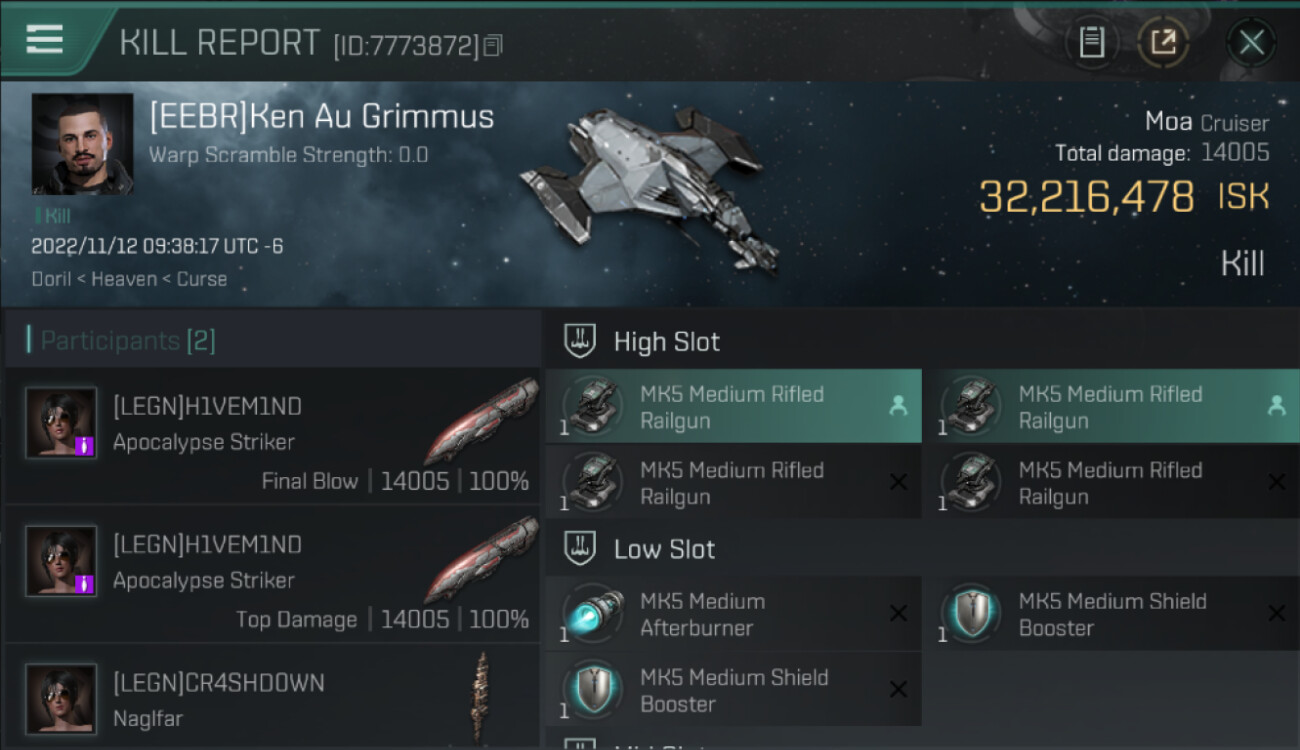
Task: Open the hamburger menu
Action: 45,40
